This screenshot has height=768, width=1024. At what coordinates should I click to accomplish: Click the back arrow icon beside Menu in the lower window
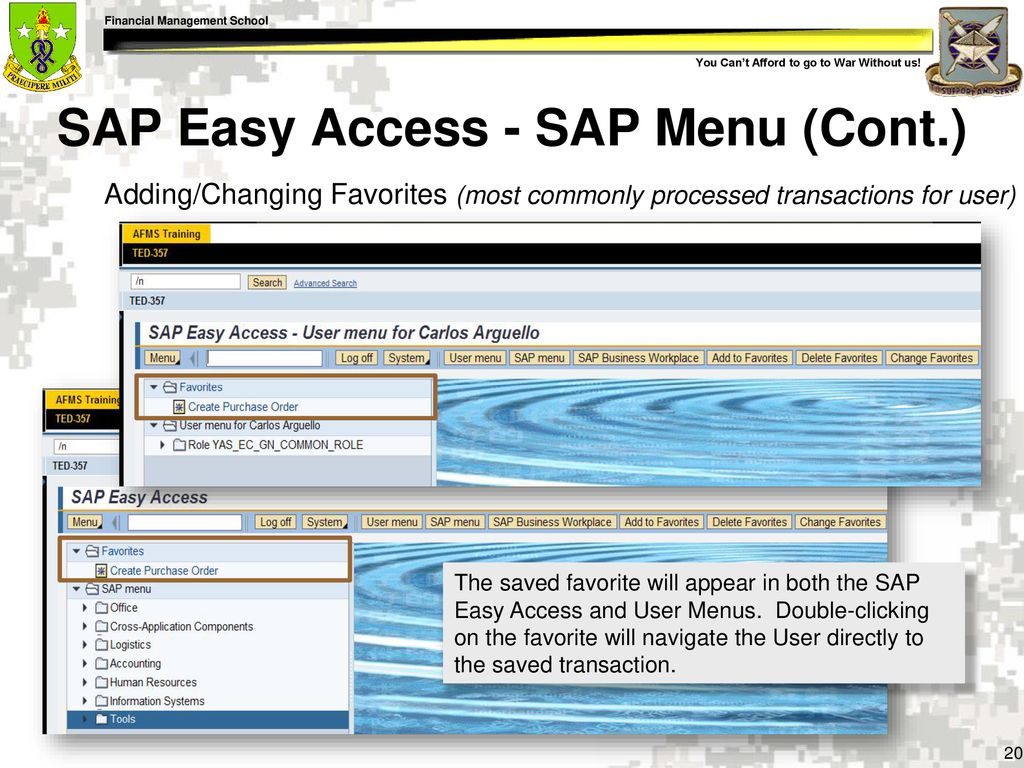[x=116, y=522]
